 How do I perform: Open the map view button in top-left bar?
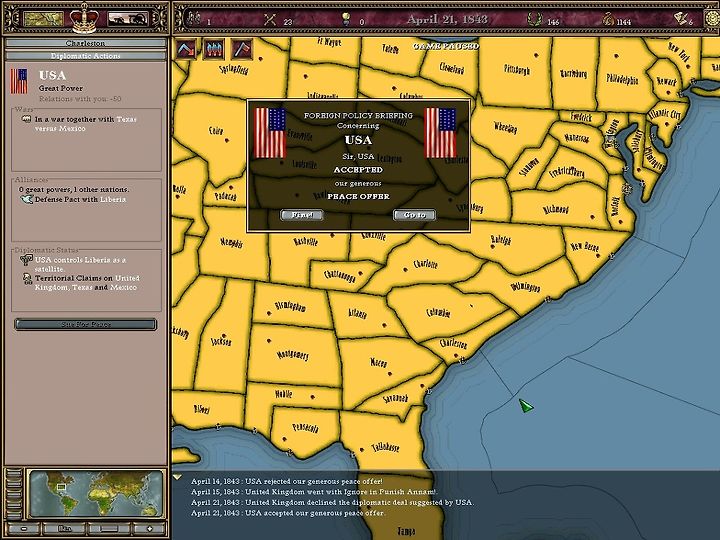[x=43, y=19]
